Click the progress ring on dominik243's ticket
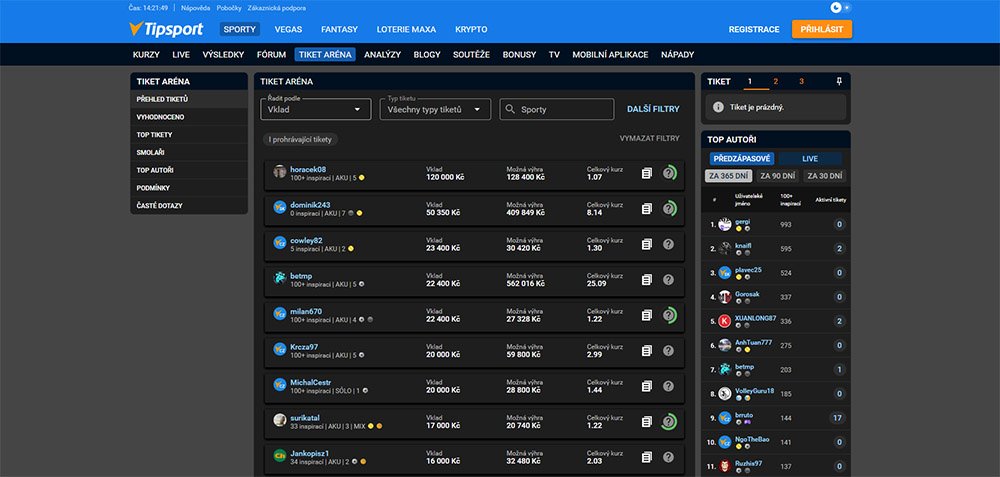This screenshot has width=1000, height=477. point(669,208)
